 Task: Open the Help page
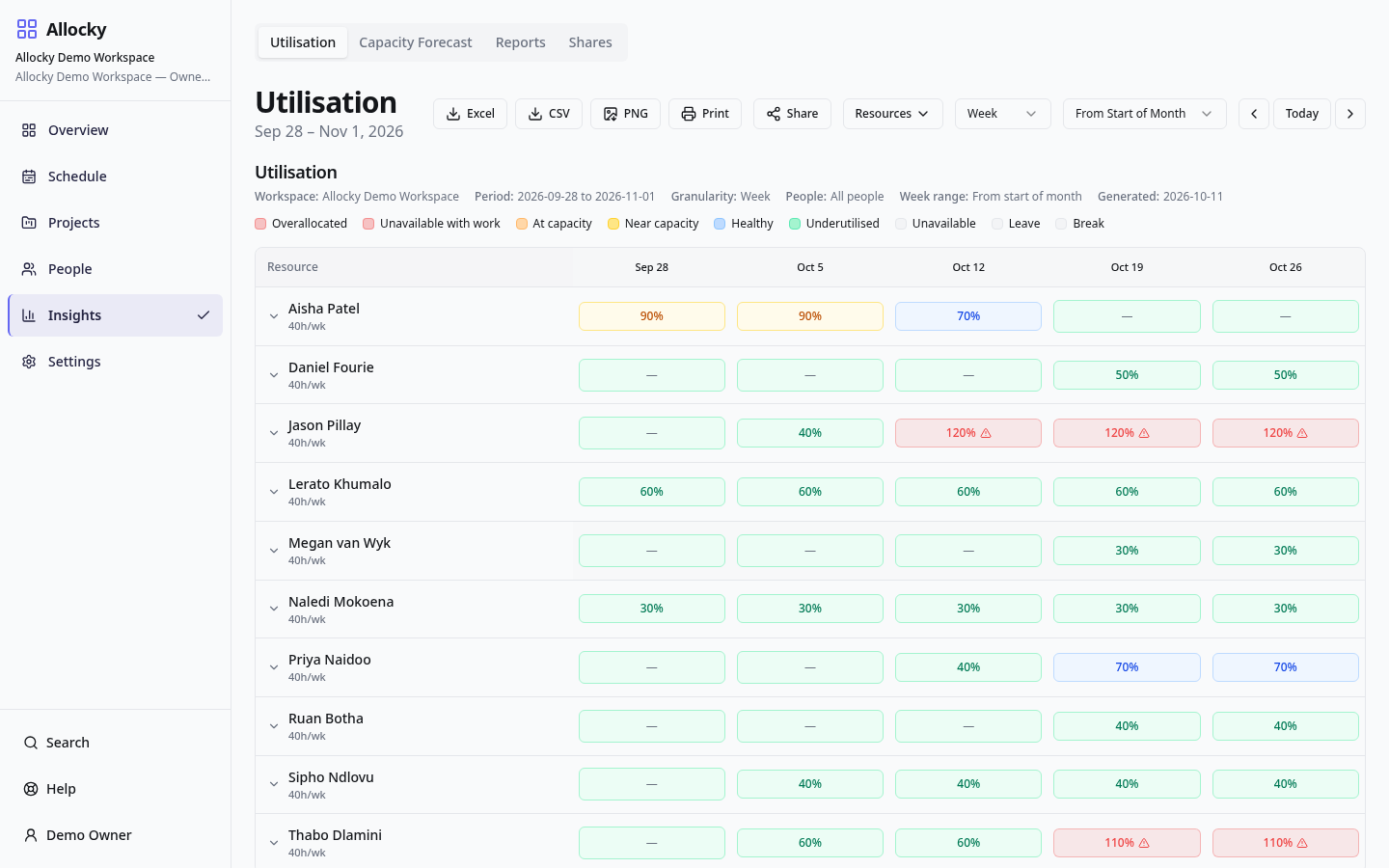pos(115,789)
